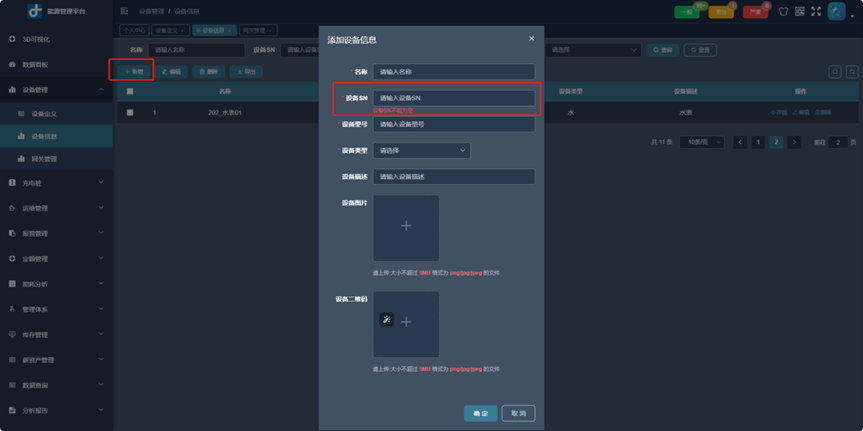
Task: Open the theme shirt icon in header
Action: click(783, 11)
